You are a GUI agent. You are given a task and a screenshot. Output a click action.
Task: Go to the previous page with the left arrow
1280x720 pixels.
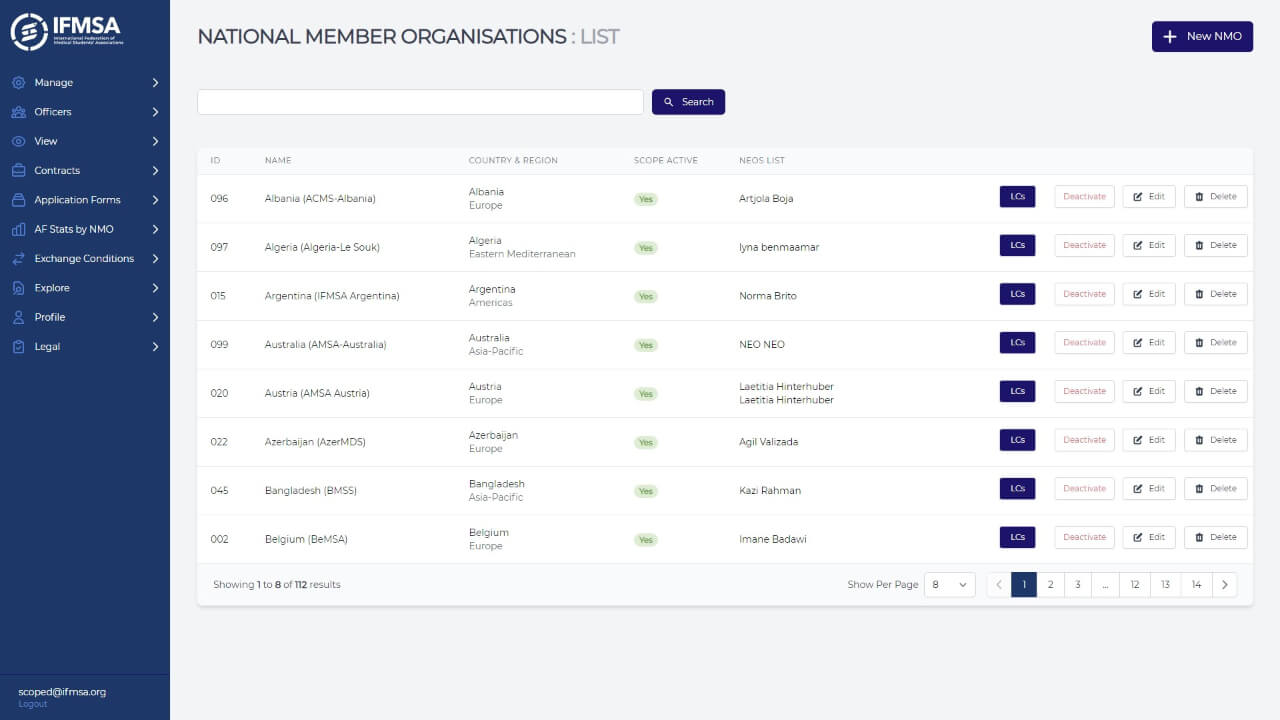pyautogui.click(x=999, y=585)
